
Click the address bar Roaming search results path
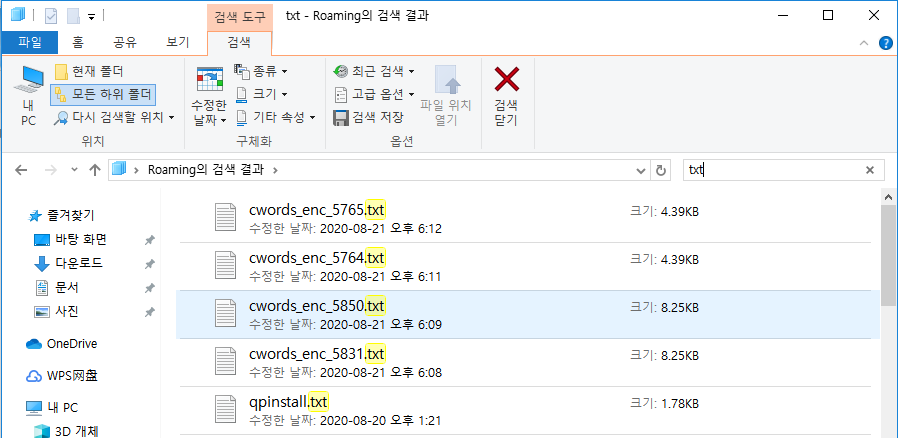pyautogui.click(x=206, y=170)
